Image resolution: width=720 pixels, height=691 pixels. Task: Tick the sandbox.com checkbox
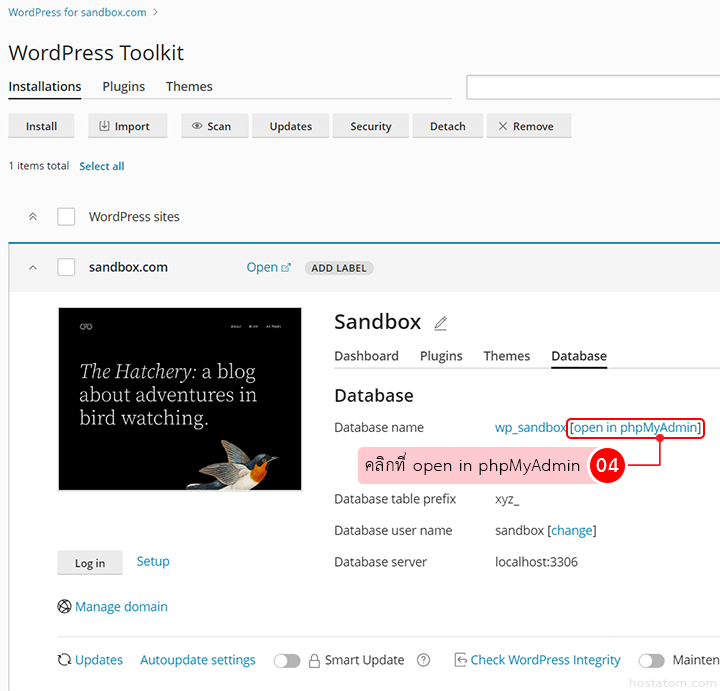[x=66, y=267]
